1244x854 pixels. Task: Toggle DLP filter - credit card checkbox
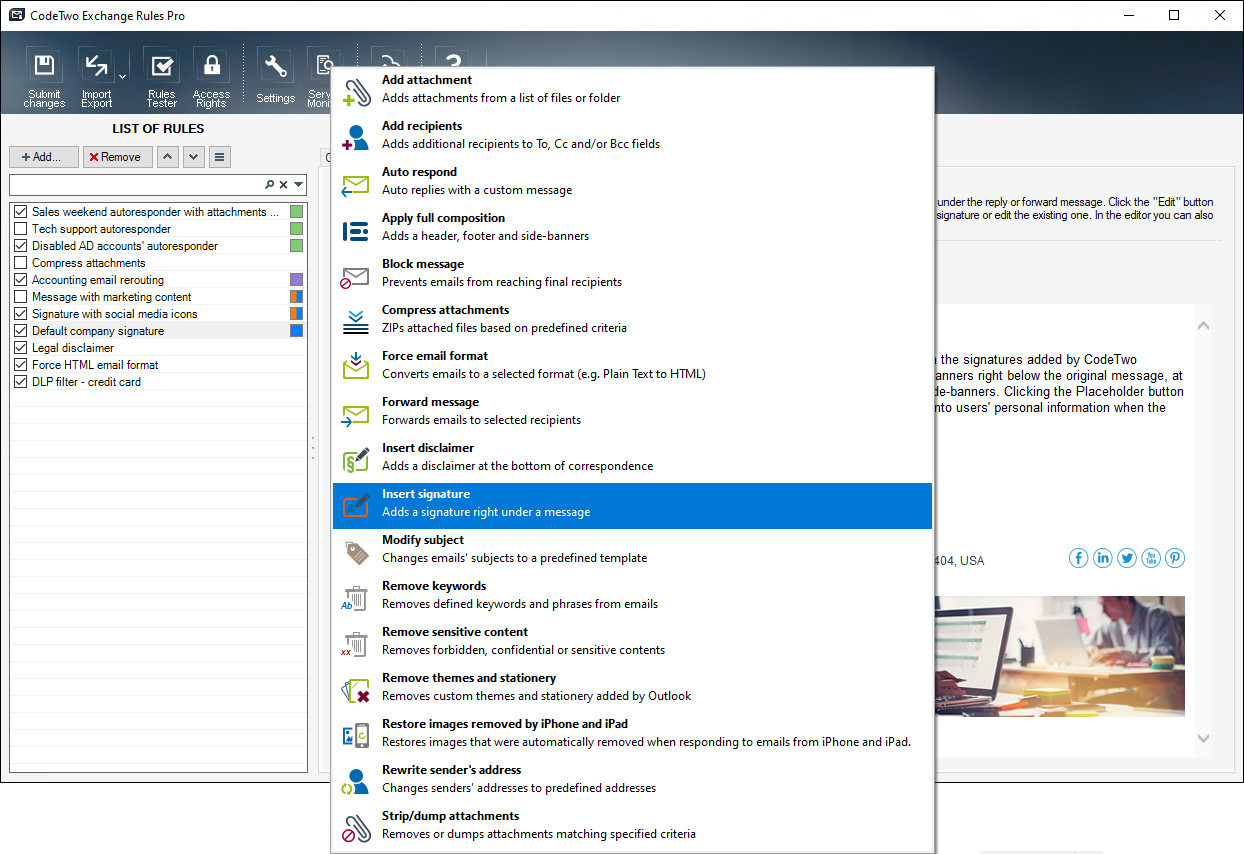click(x=21, y=382)
